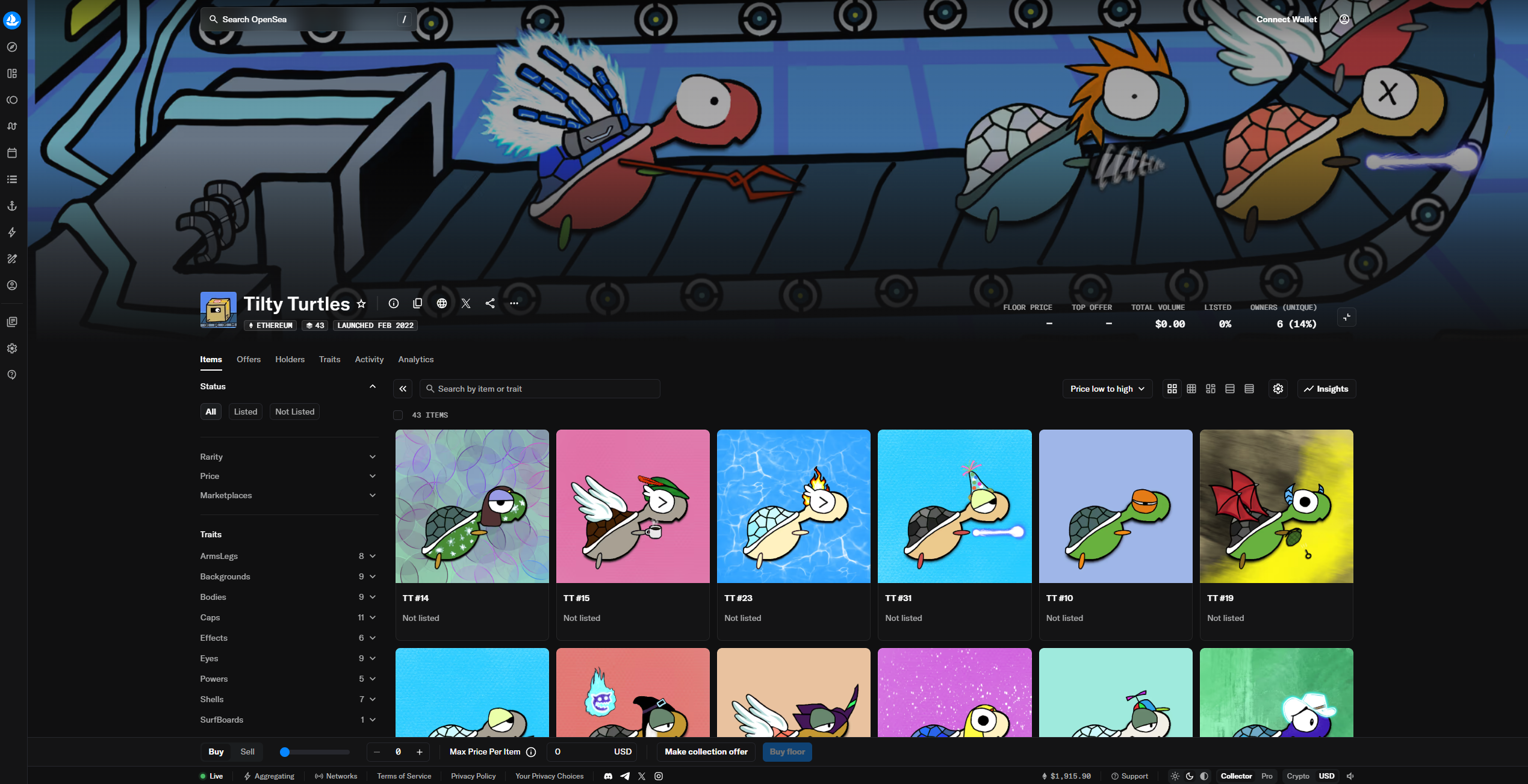1528x784 pixels.
Task: Open the lightning bolt sidebar icon
Action: point(12,232)
